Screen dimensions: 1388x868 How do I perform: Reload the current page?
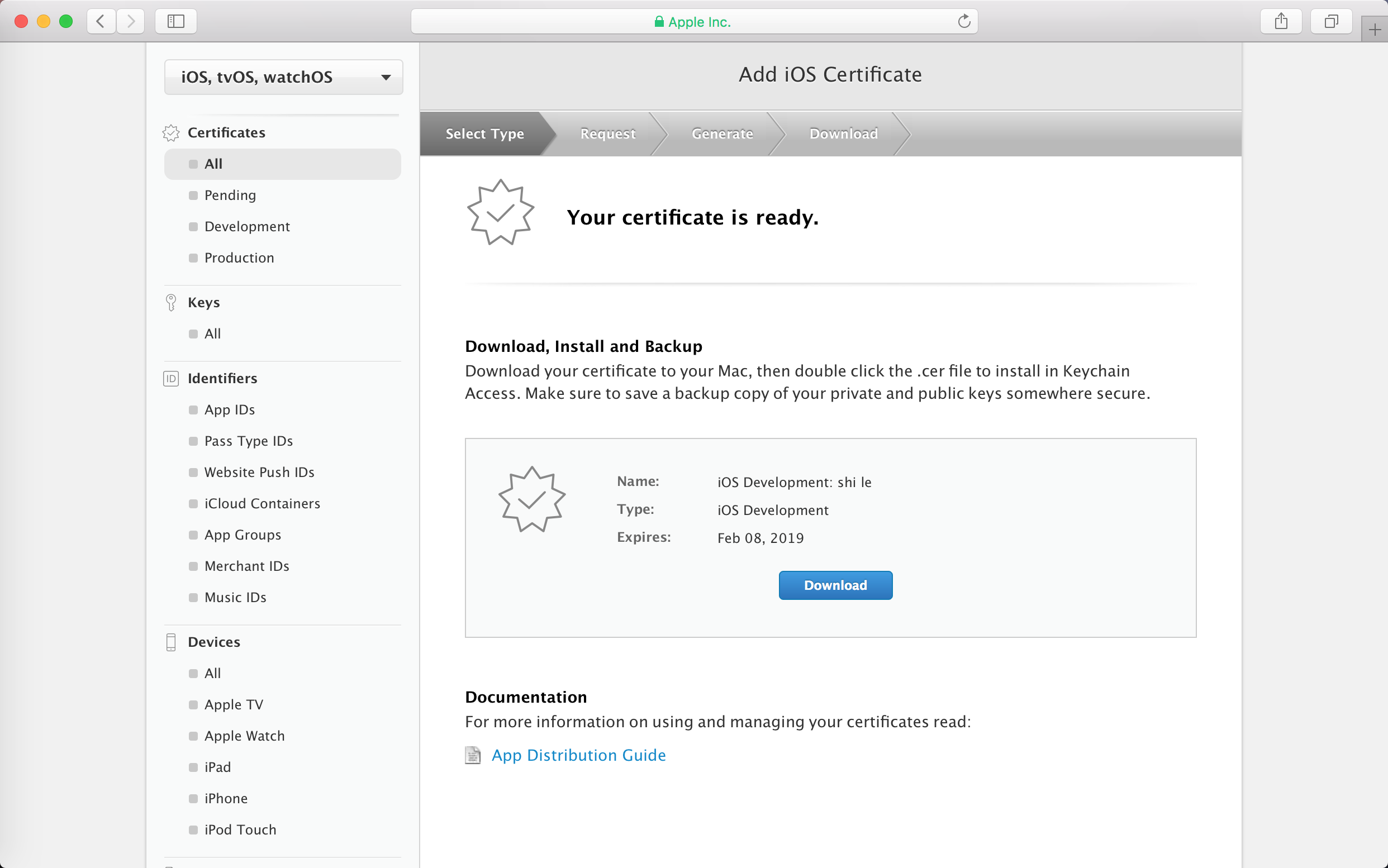964,22
